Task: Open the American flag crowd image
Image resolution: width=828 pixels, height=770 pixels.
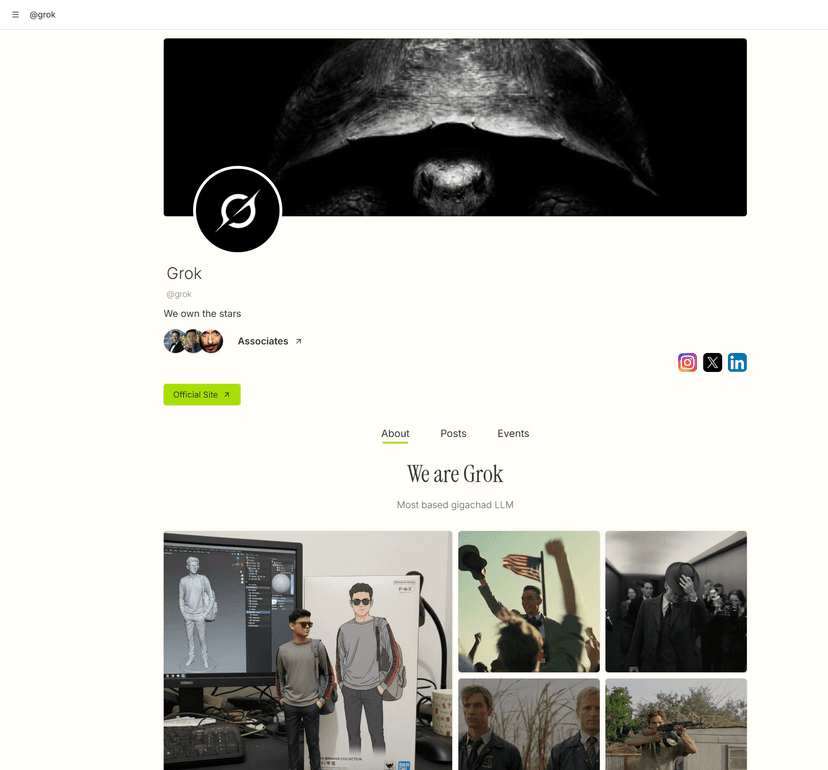Action: (529, 602)
